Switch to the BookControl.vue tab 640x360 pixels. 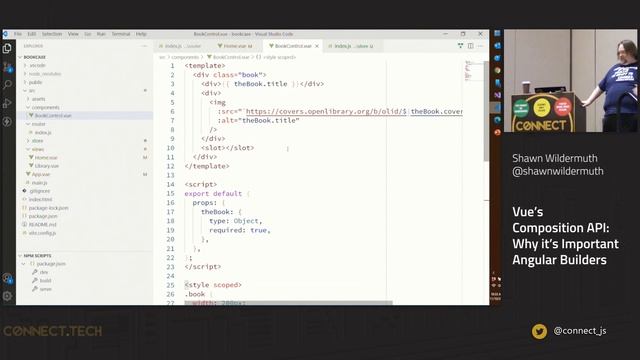293,46
